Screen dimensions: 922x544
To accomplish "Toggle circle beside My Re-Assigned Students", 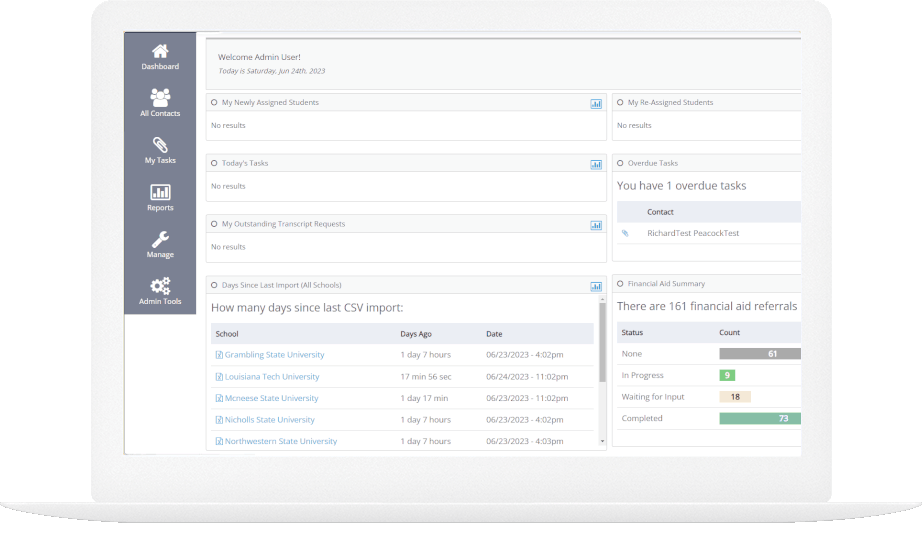I will pos(620,102).
